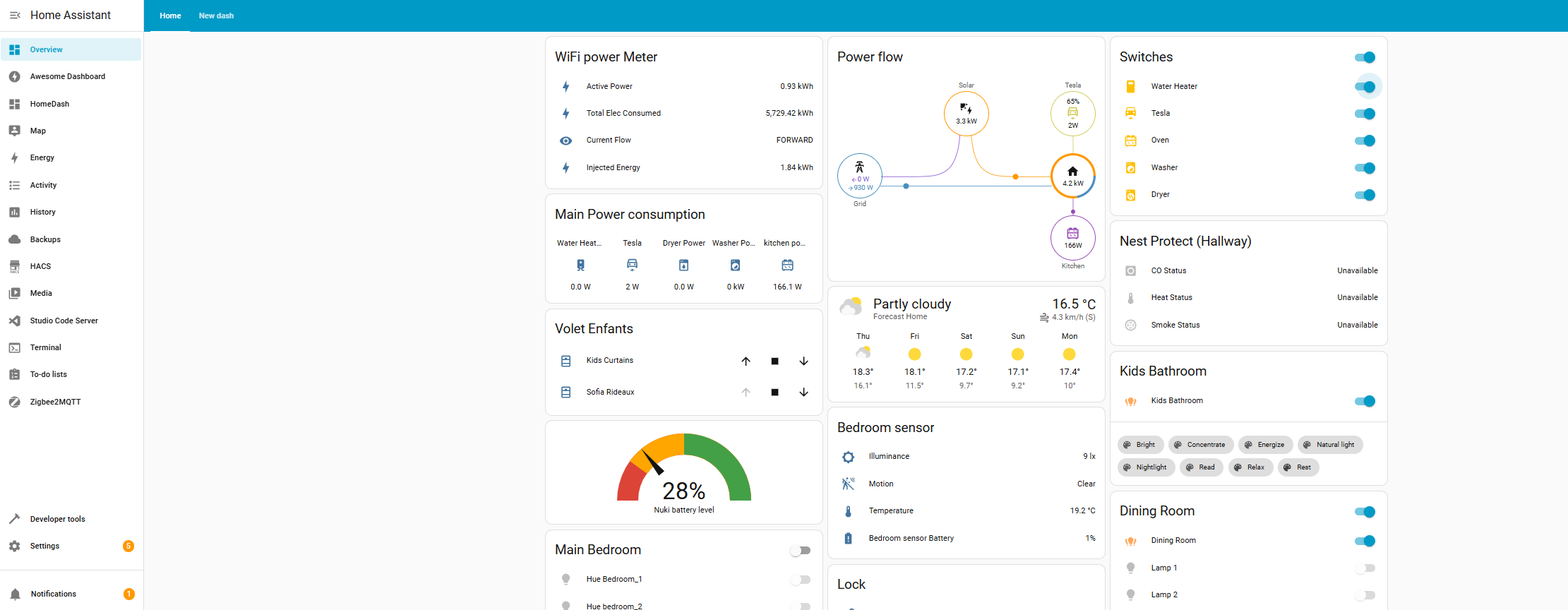
Task: Click the Tesla icon in Main Power consumption
Action: point(632,265)
